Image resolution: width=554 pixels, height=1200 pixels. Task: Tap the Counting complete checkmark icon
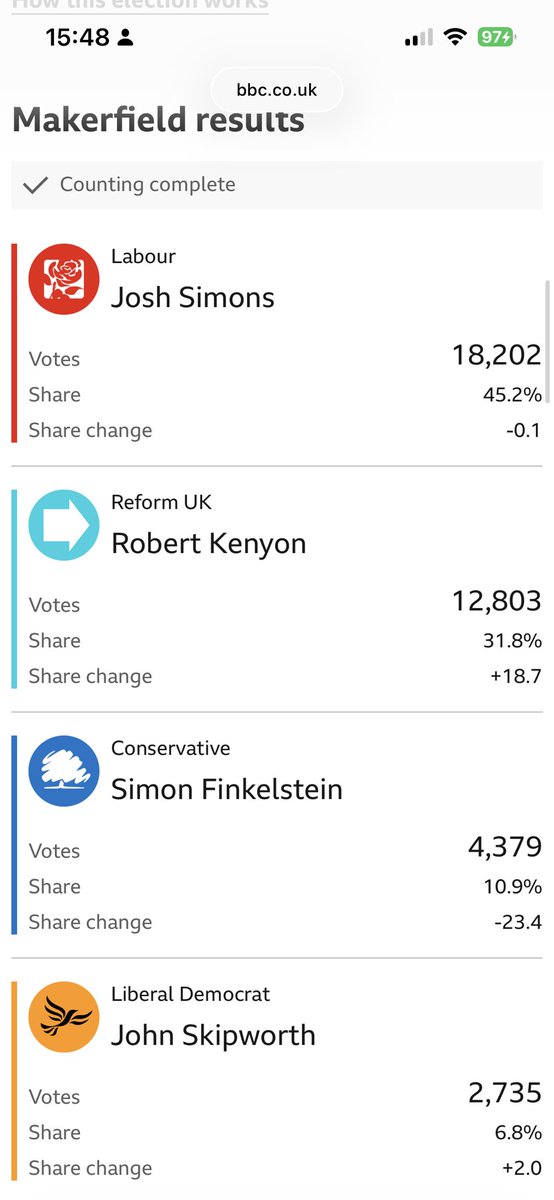click(x=35, y=185)
